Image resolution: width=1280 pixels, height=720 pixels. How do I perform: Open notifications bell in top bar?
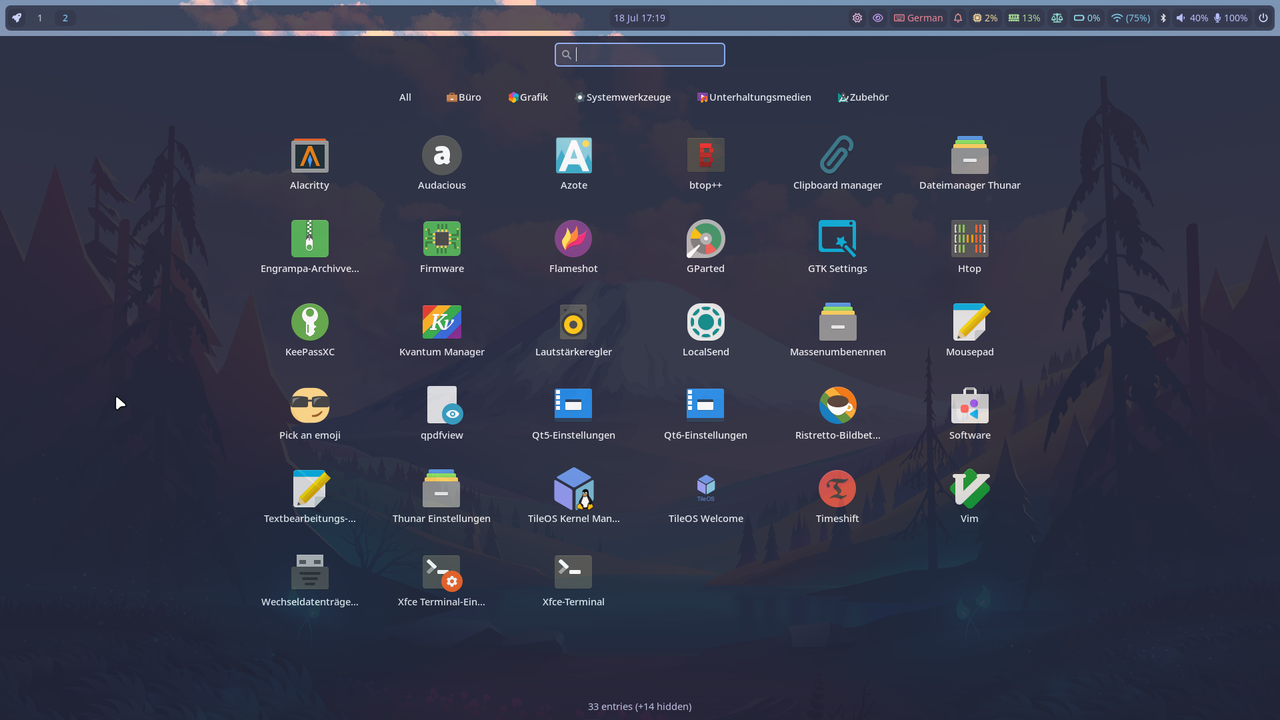click(x=958, y=18)
